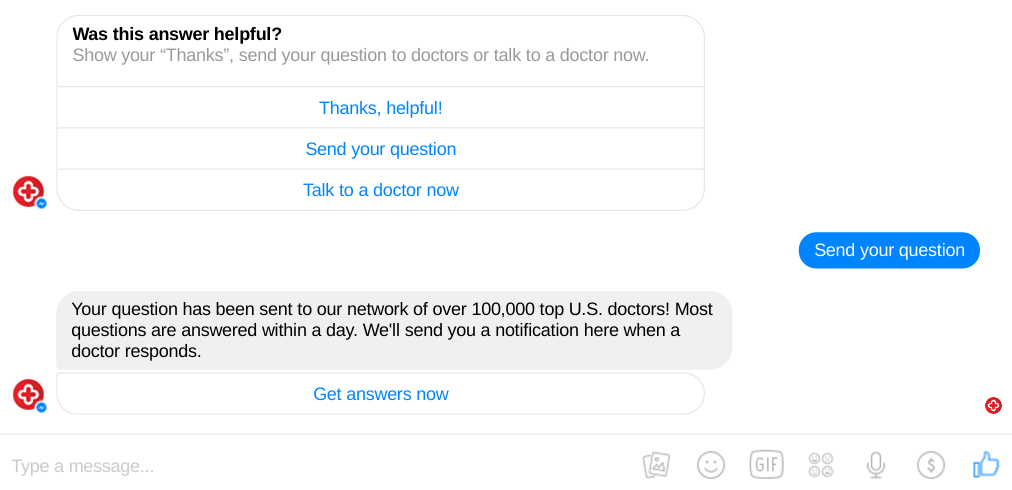Image resolution: width=1012 pixels, height=490 pixels.
Task: Click the "Was this answer helpful?" heading
Action: (x=177, y=34)
